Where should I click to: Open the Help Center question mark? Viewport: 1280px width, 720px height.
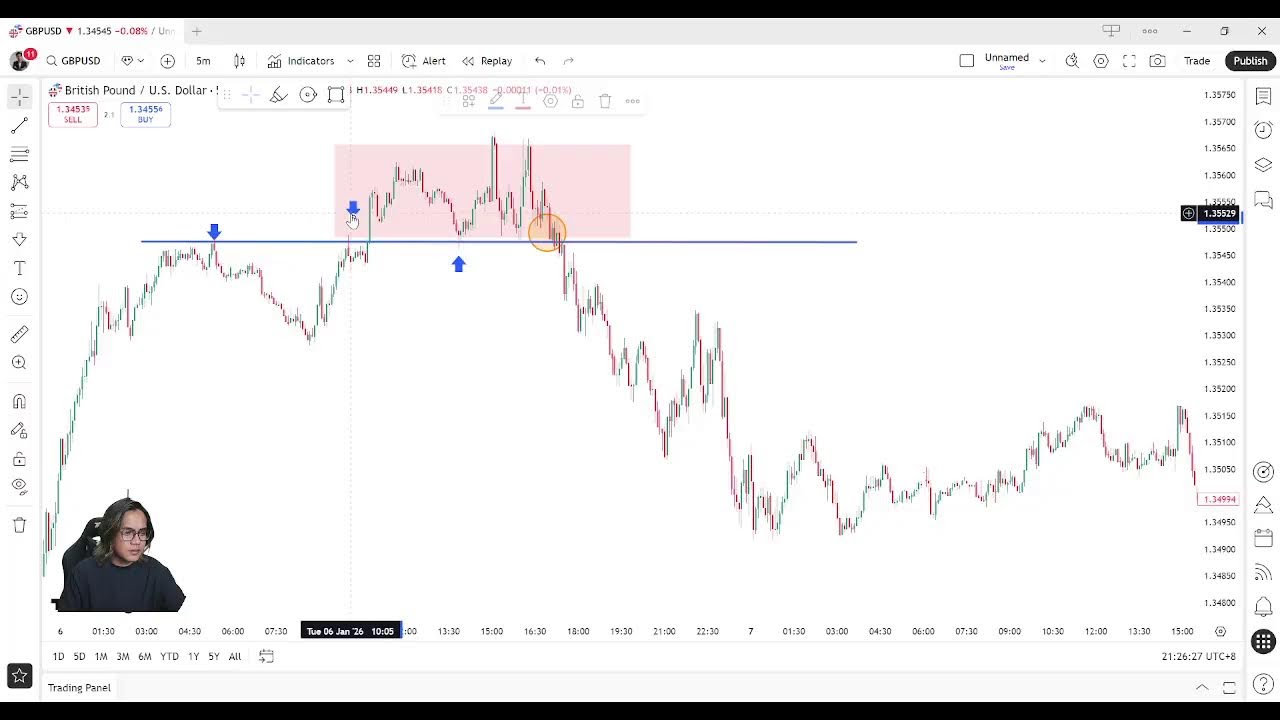coord(1263,684)
